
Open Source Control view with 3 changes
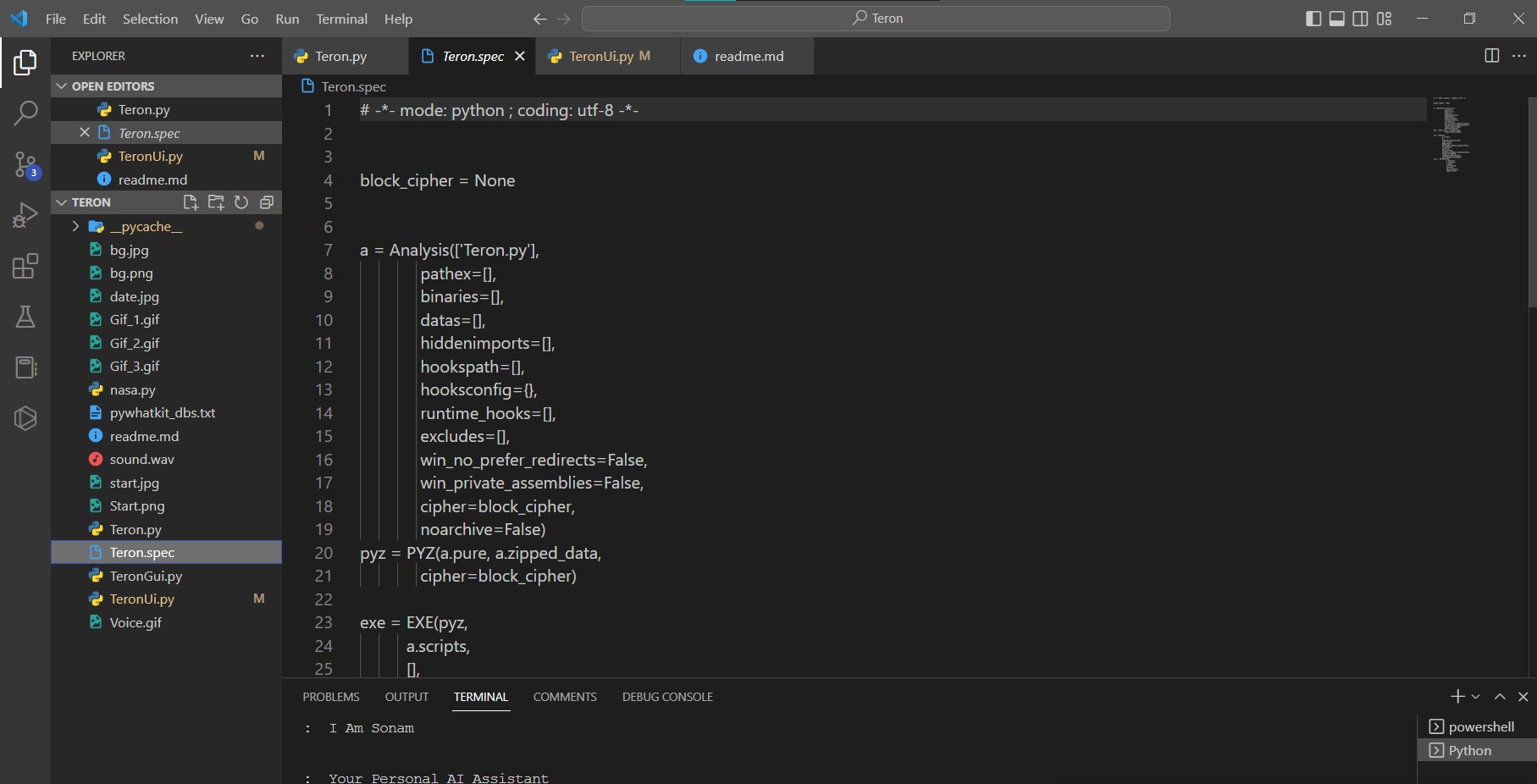[x=25, y=164]
